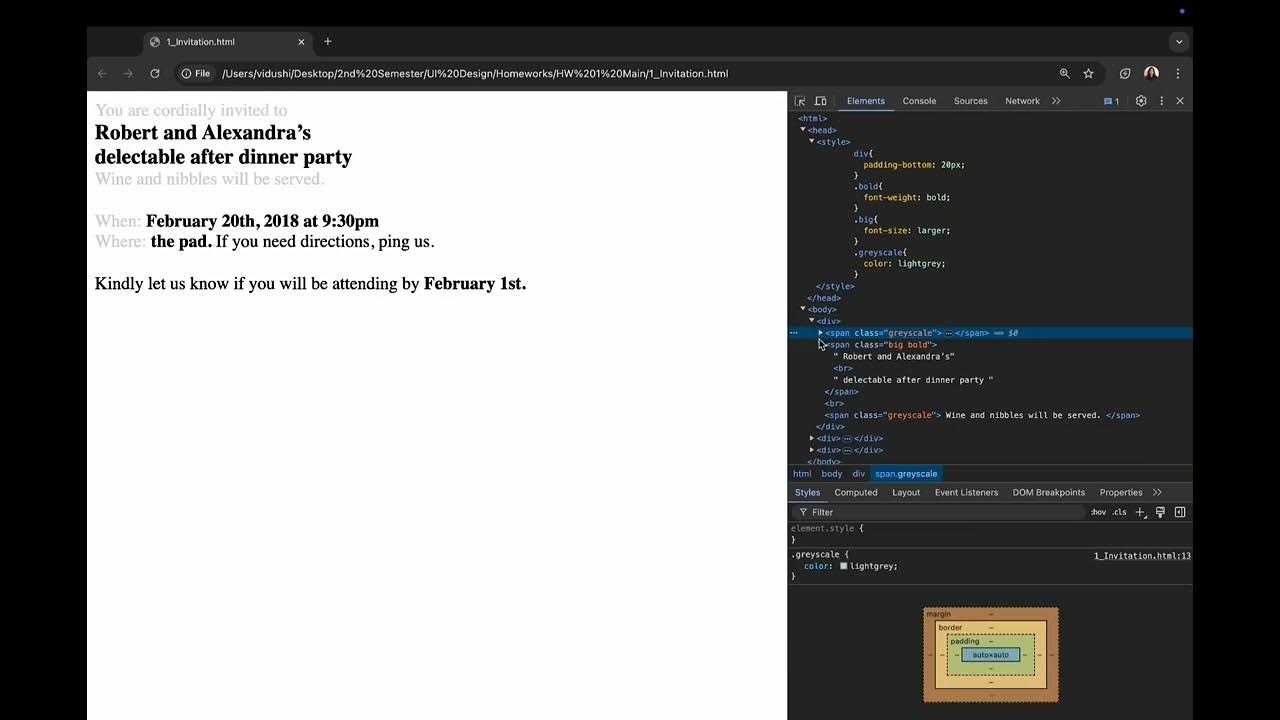This screenshot has width=1280, height=720.
Task: Open the Chrome profile avatar
Action: point(1151,73)
